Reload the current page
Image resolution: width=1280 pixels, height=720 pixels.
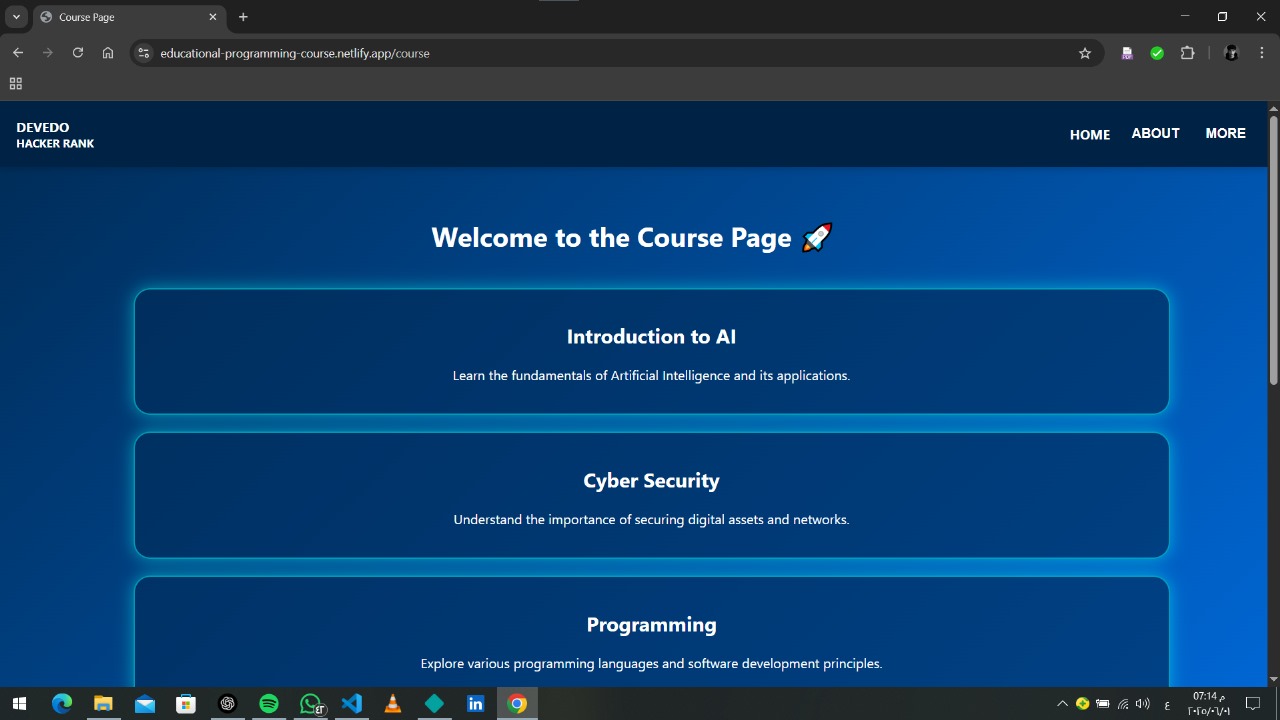coord(77,53)
